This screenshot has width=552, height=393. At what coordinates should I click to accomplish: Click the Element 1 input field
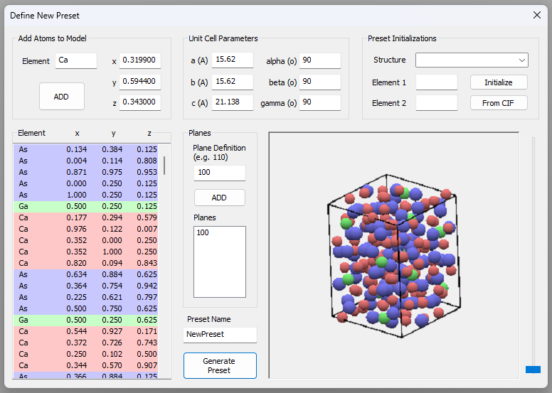coord(436,82)
